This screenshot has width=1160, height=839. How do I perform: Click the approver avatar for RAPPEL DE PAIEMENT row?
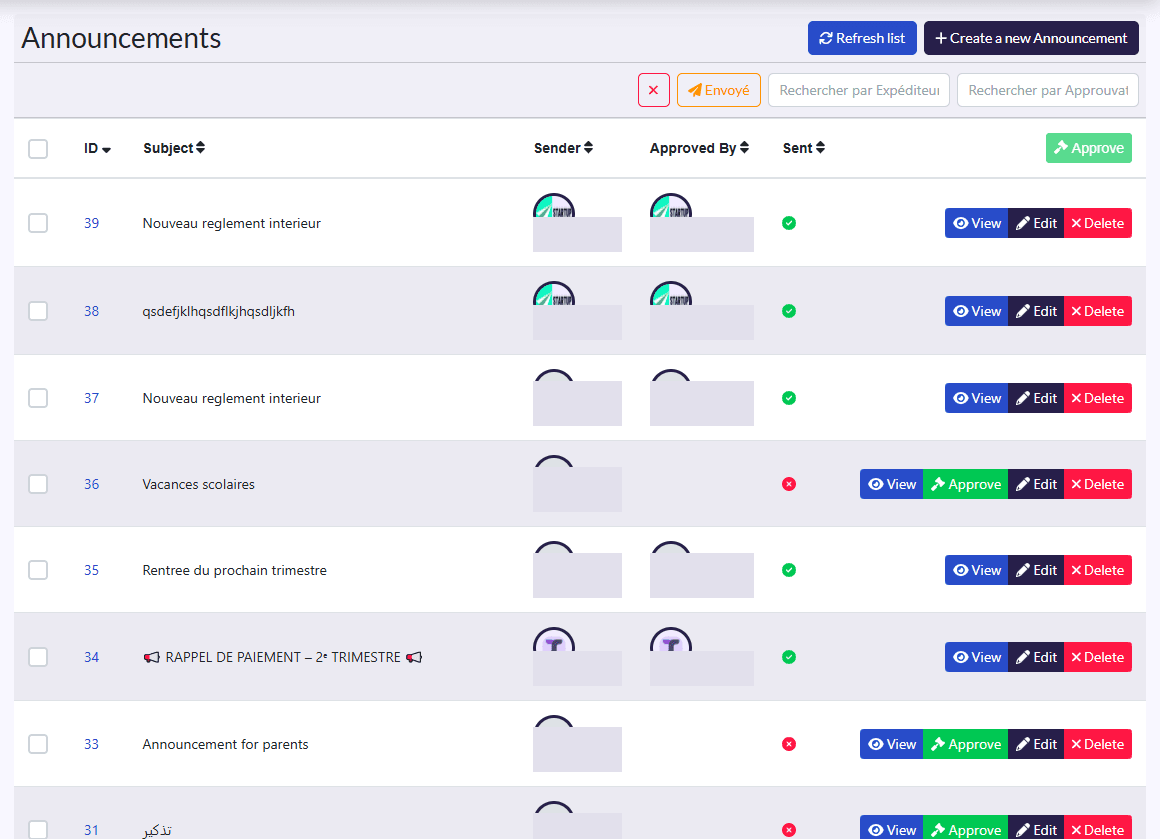pyautogui.click(x=670, y=640)
